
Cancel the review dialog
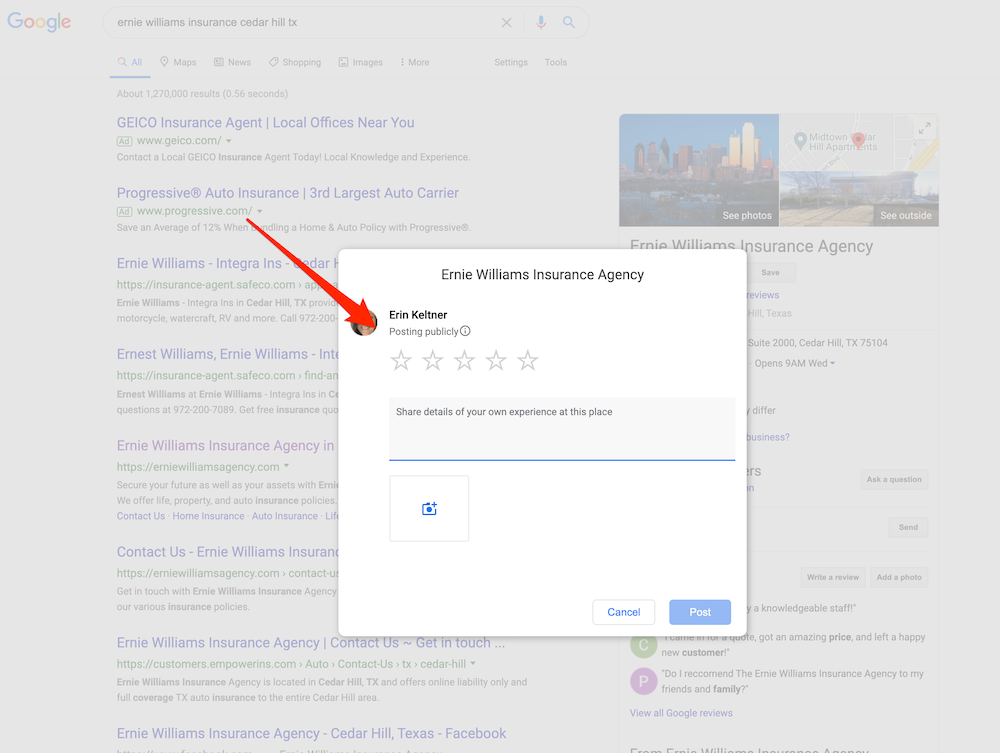(624, 612)
